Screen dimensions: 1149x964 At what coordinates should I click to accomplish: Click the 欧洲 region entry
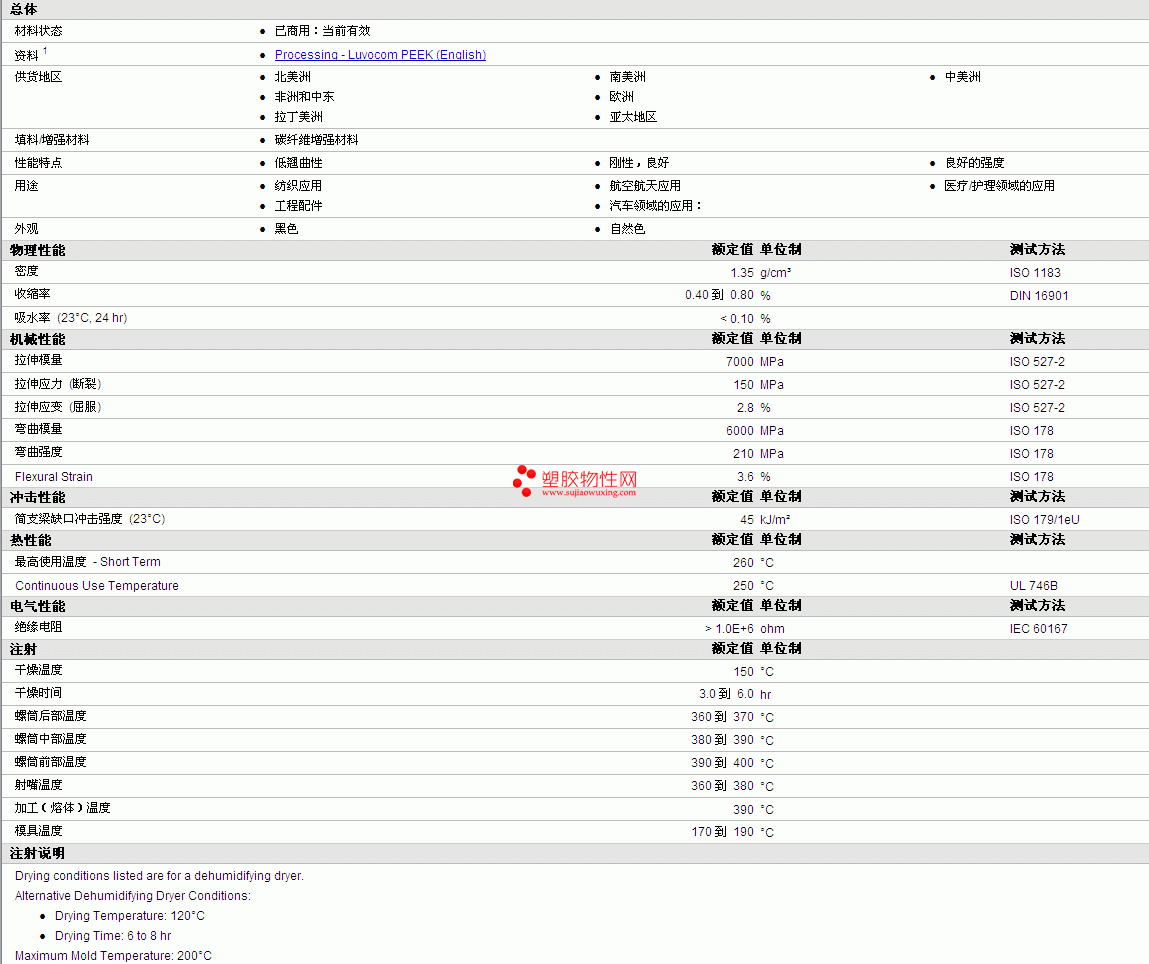621,97
